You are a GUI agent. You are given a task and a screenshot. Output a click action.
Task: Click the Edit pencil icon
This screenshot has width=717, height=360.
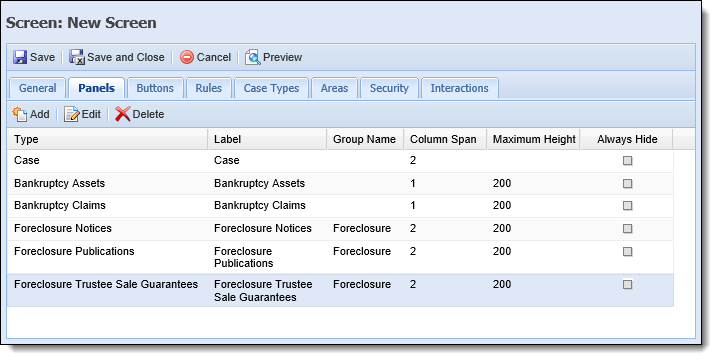click(71, 114)
